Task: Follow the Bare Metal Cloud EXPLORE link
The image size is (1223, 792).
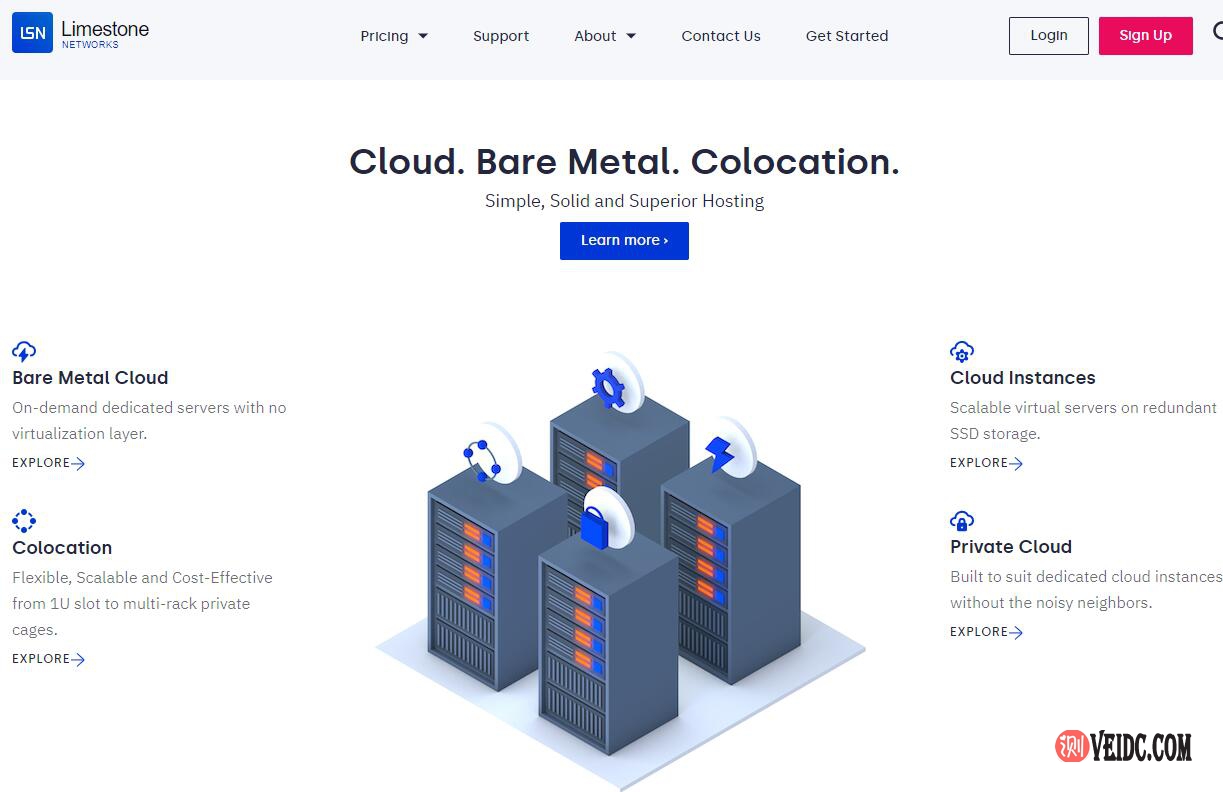Action: pos(49,463)
